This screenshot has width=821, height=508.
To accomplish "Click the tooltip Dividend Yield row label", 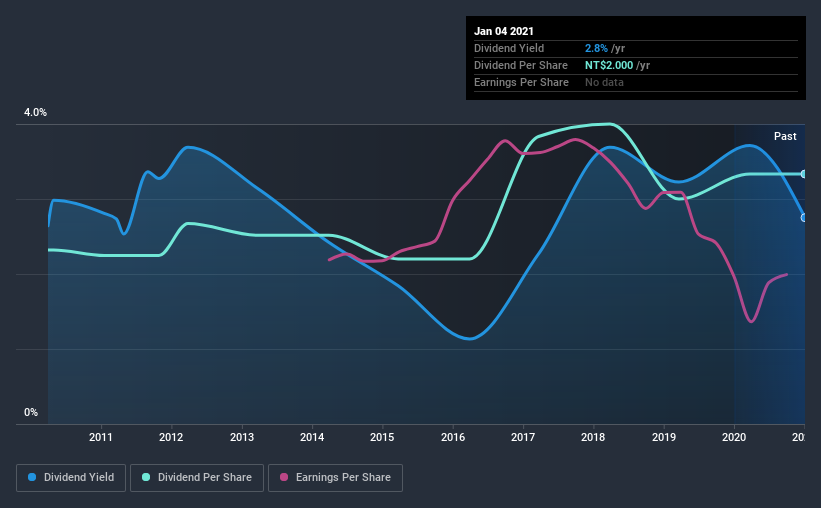I will [x=509, y=49].
